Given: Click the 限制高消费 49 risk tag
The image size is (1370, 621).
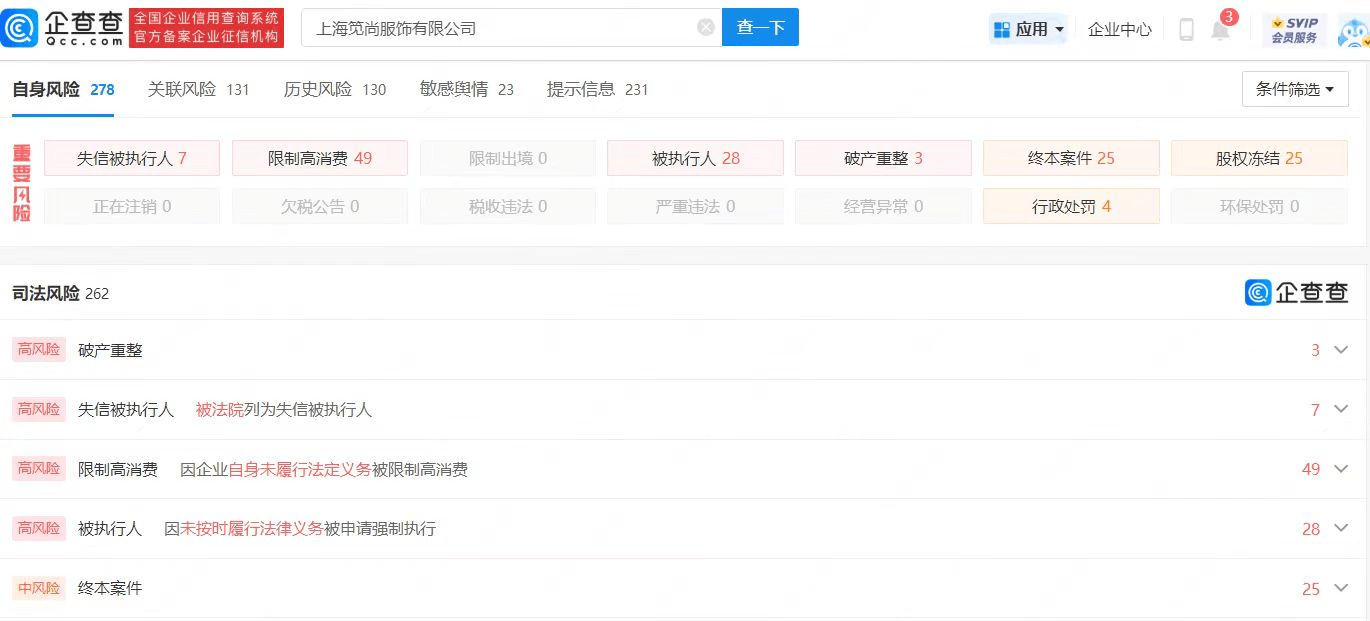Looking at the screenshot, I should coord(320,158).
